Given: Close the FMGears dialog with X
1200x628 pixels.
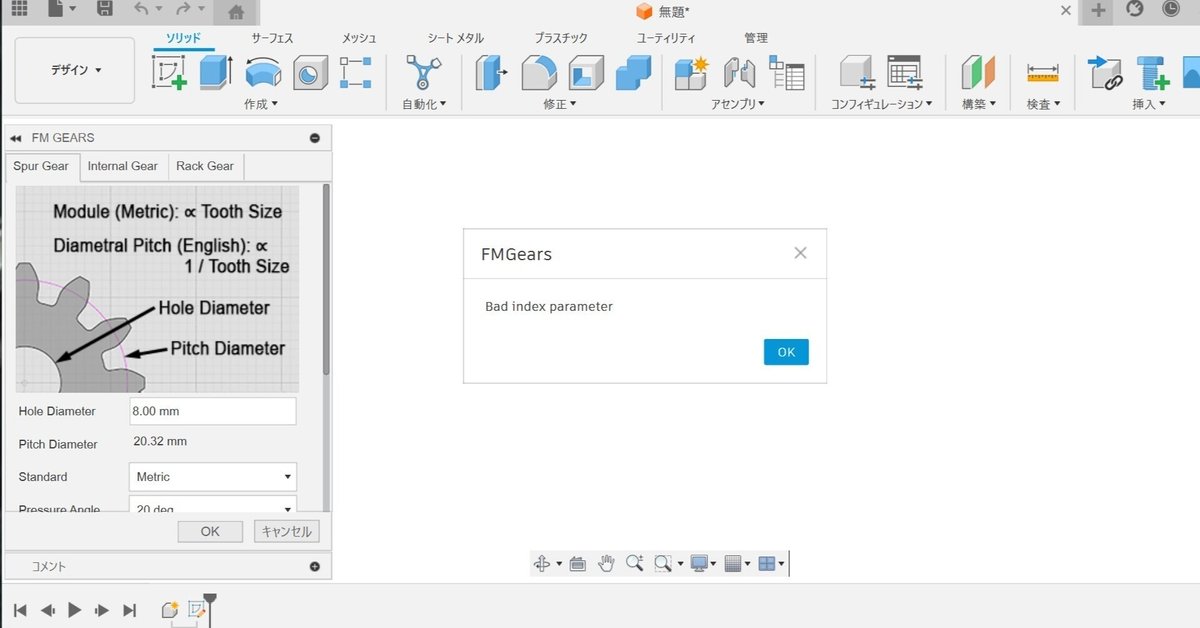Looking at the screenshot, I should [x=800, y=253].
